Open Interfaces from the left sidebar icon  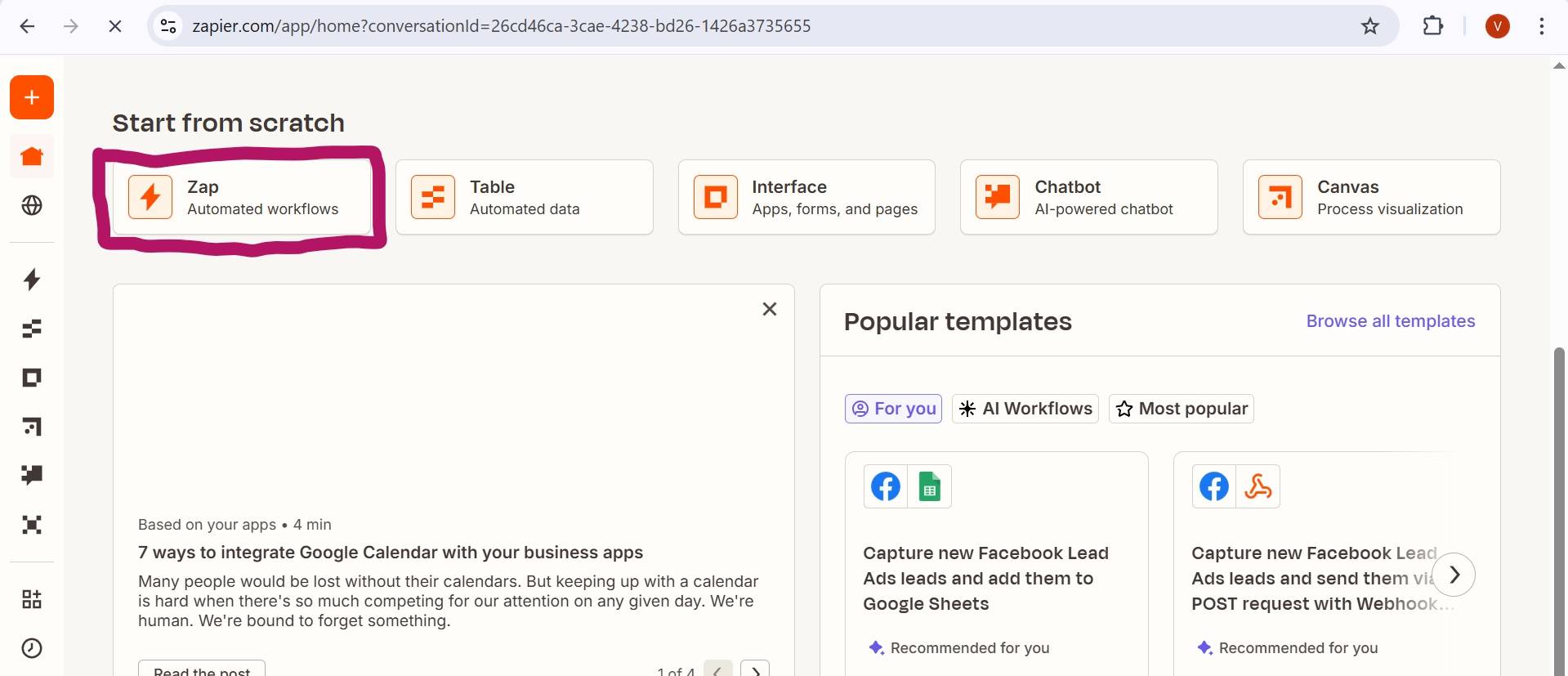[32, 378]
